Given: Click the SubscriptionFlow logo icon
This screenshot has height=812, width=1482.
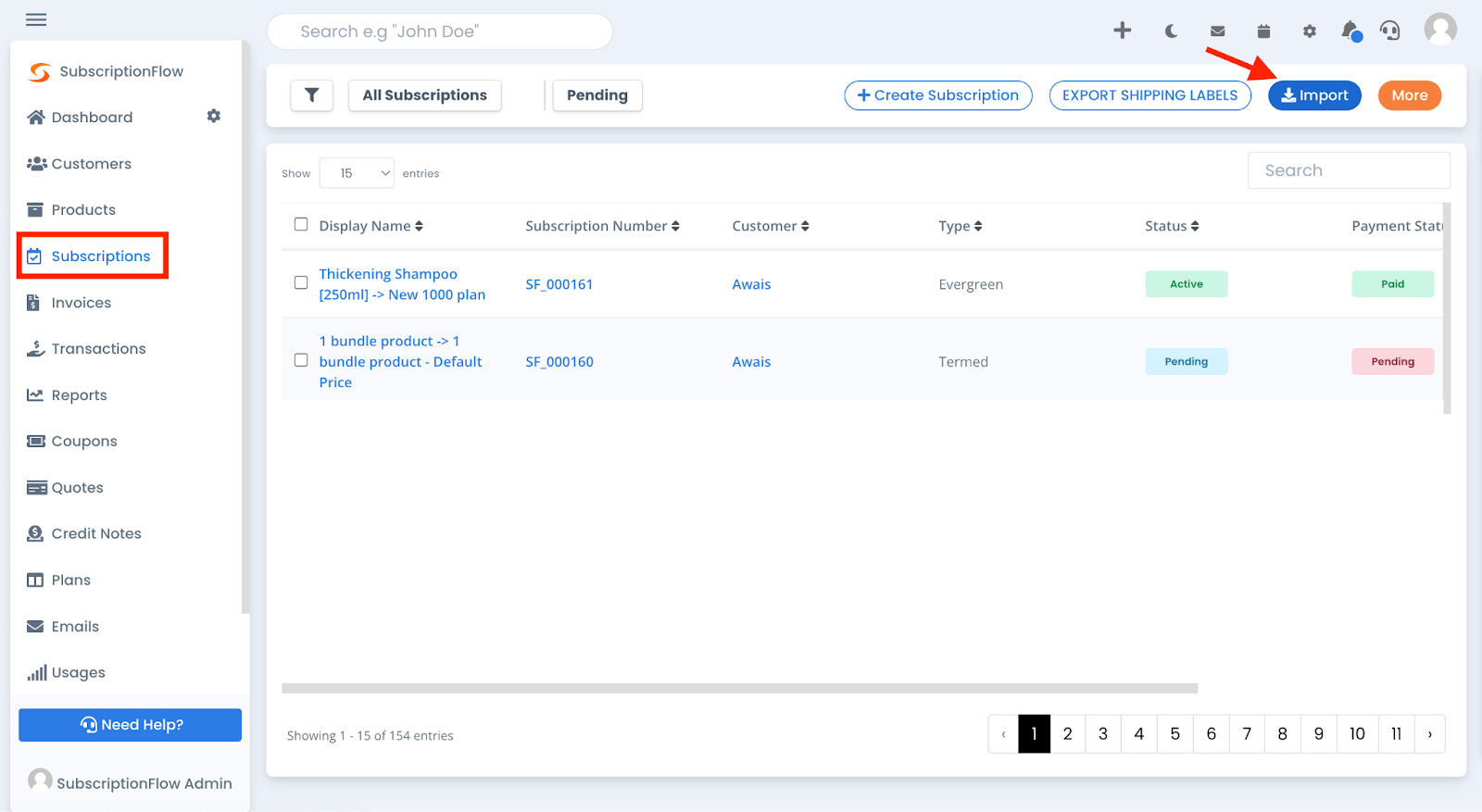Looking at the screenshot, I should tap(40, 71).
